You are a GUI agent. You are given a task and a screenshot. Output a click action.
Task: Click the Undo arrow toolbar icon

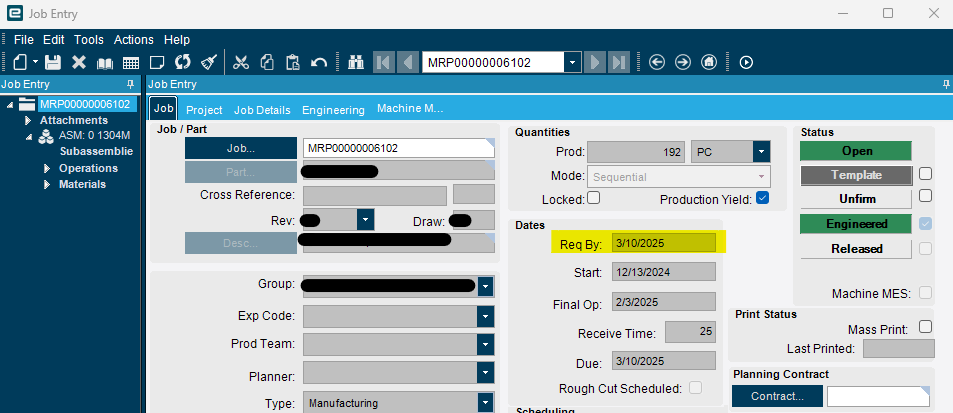tap(319, 62)
